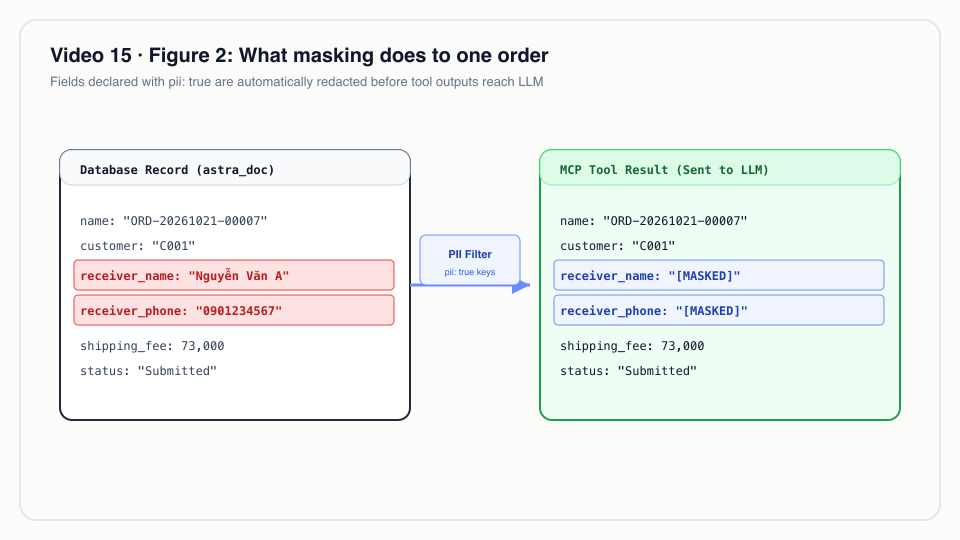Click customer "C001" in MCP Tool Result
Viewport: 960px width, 540px height.
point(618,246)
